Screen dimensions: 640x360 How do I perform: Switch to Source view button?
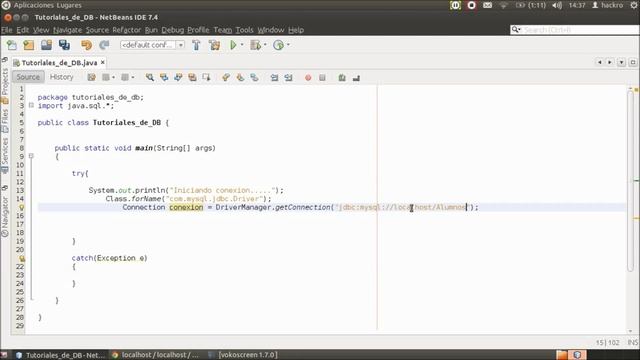coord(28,77)
